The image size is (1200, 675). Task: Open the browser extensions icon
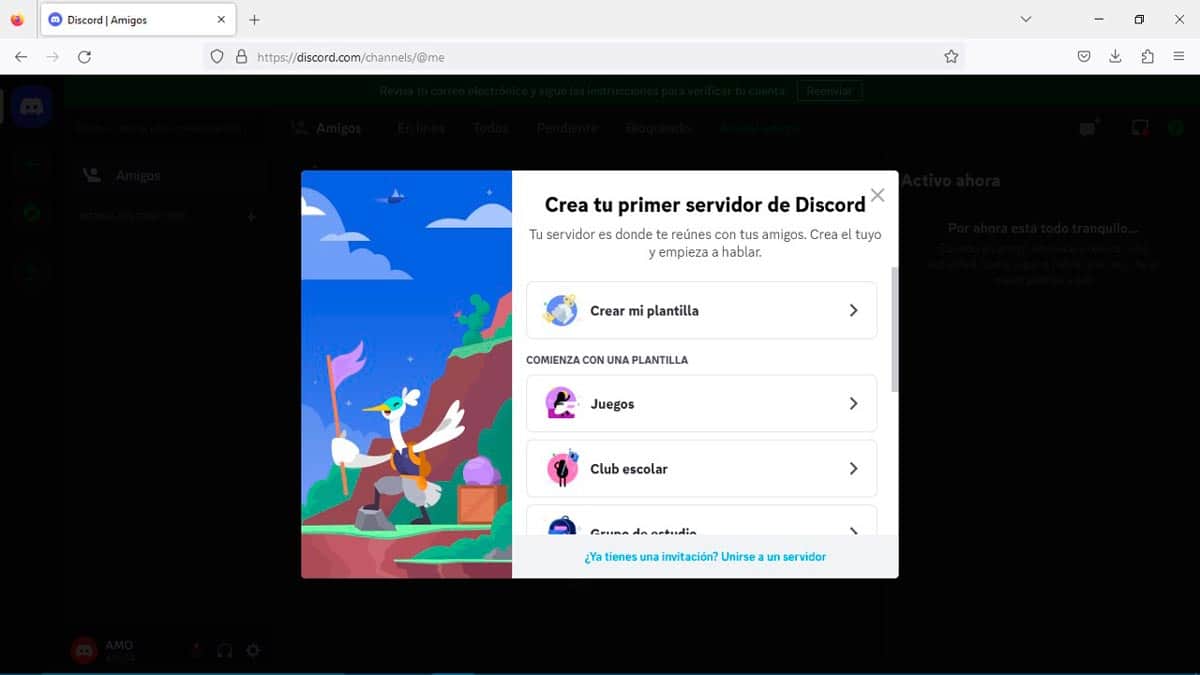tap(1147, 57)
